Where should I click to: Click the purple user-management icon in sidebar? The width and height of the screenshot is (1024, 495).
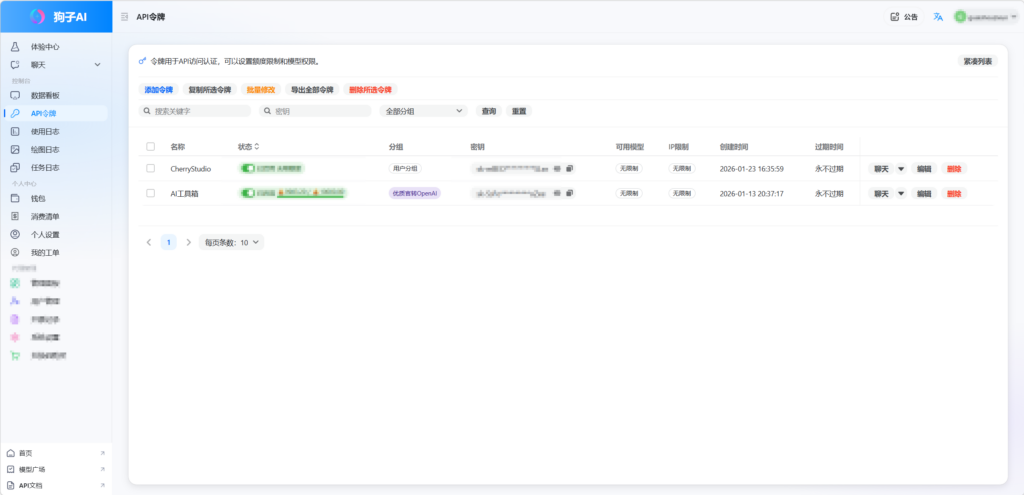tap(15, 301)
